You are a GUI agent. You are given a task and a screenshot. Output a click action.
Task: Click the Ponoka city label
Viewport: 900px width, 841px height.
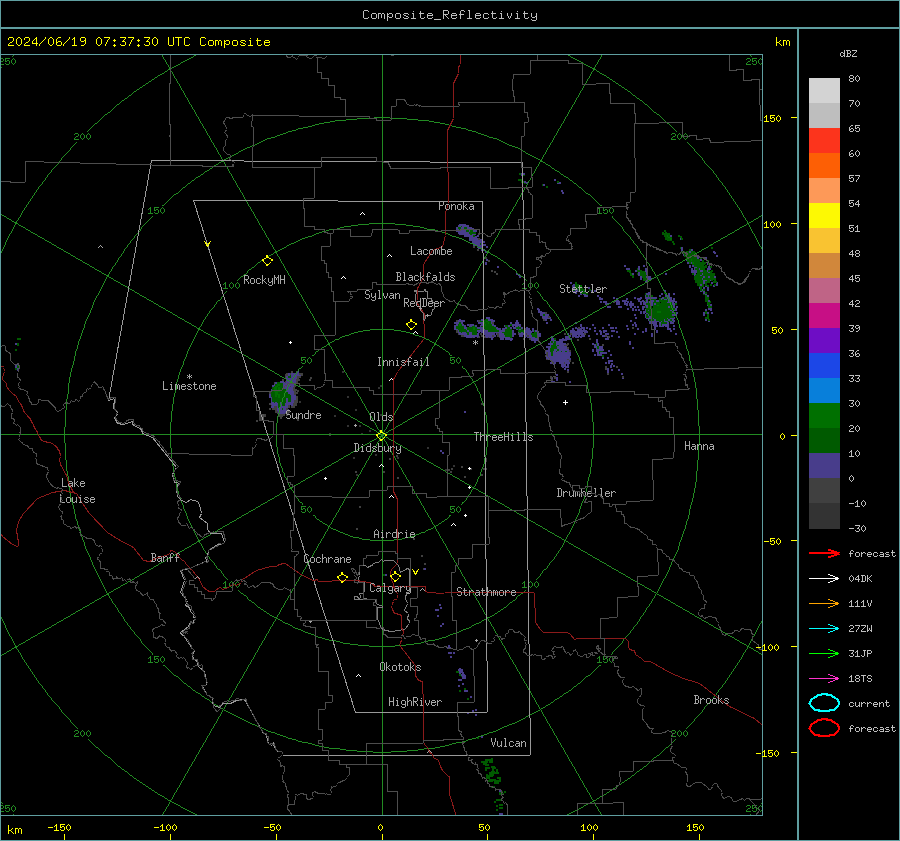click(x=456, y=206)
